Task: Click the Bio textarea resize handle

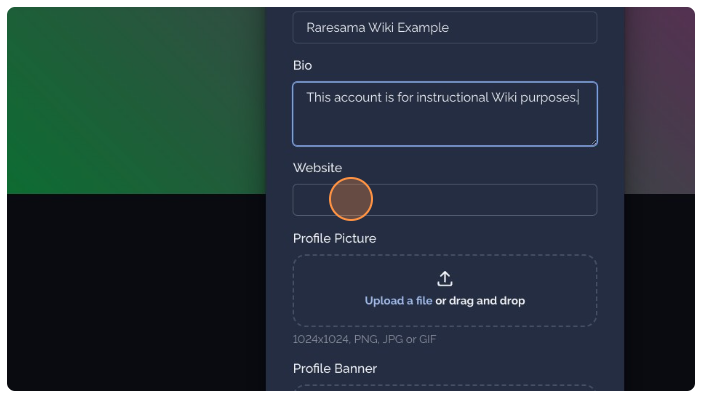Action: tap(593, 142)
